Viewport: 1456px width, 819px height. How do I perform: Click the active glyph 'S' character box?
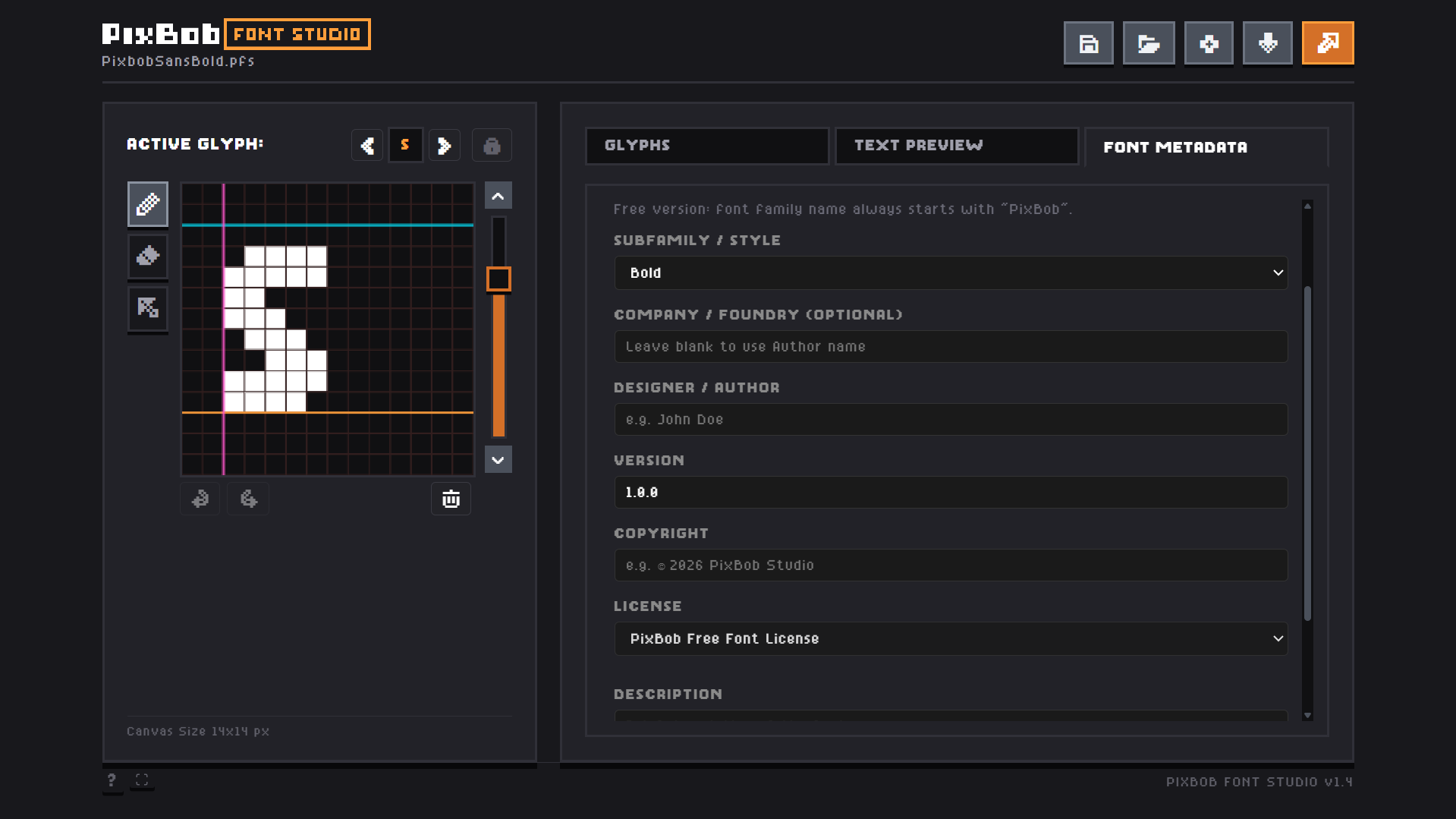click(406, 145)
